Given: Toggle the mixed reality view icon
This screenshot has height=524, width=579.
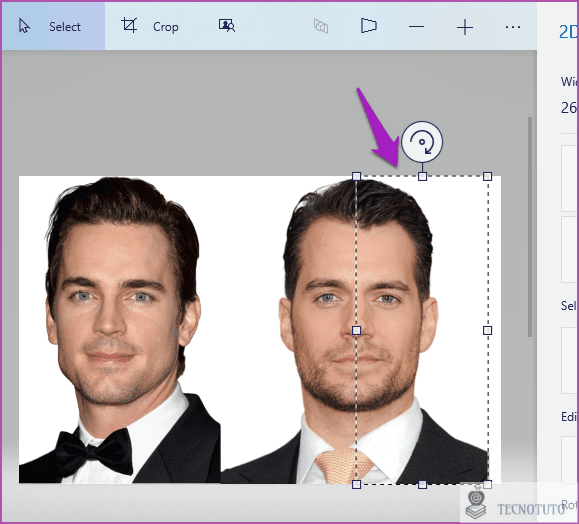Looking at the screenshot, I should coord(369,26).
